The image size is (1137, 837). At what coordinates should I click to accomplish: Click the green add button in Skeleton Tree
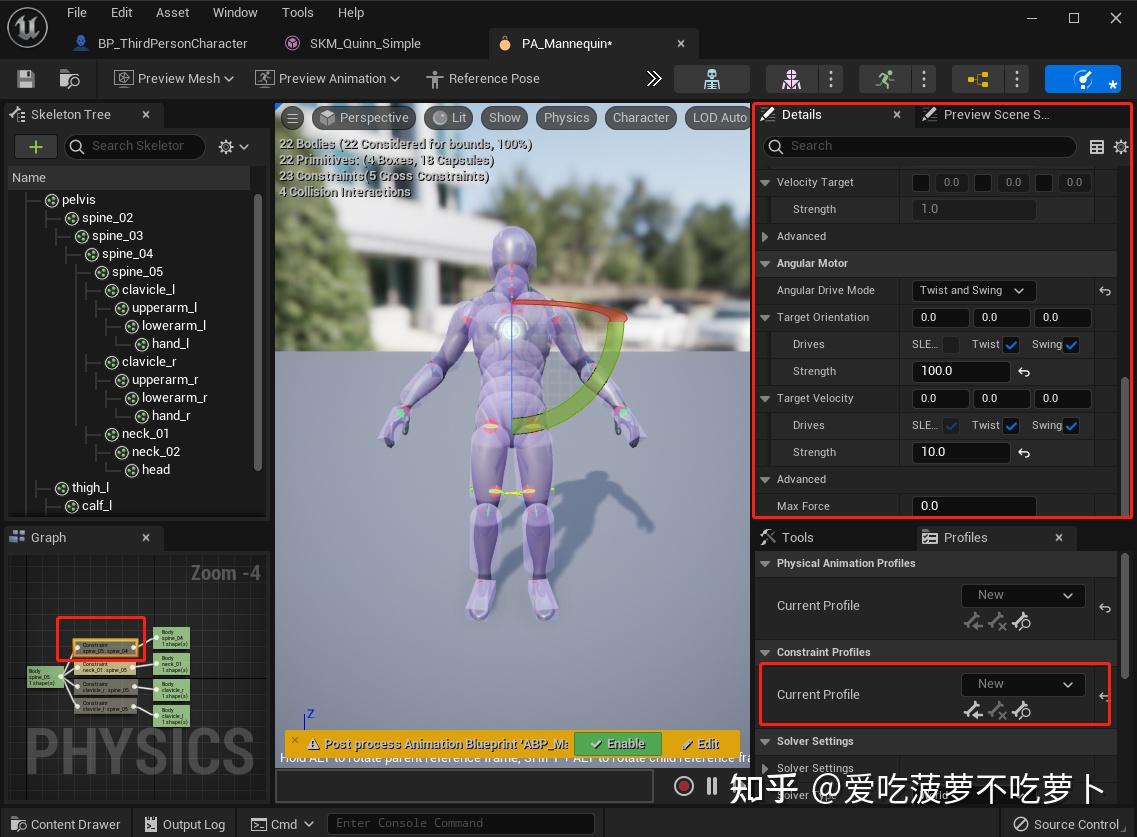35,146
